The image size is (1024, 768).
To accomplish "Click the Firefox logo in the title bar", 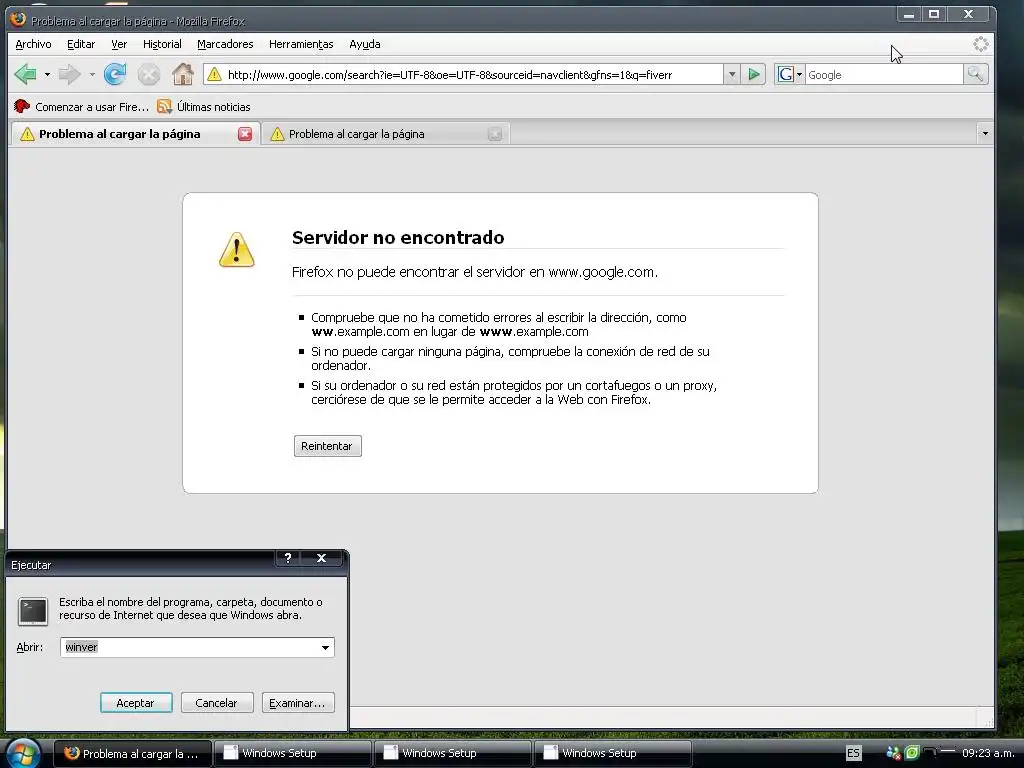I will (x=18, y=19).
